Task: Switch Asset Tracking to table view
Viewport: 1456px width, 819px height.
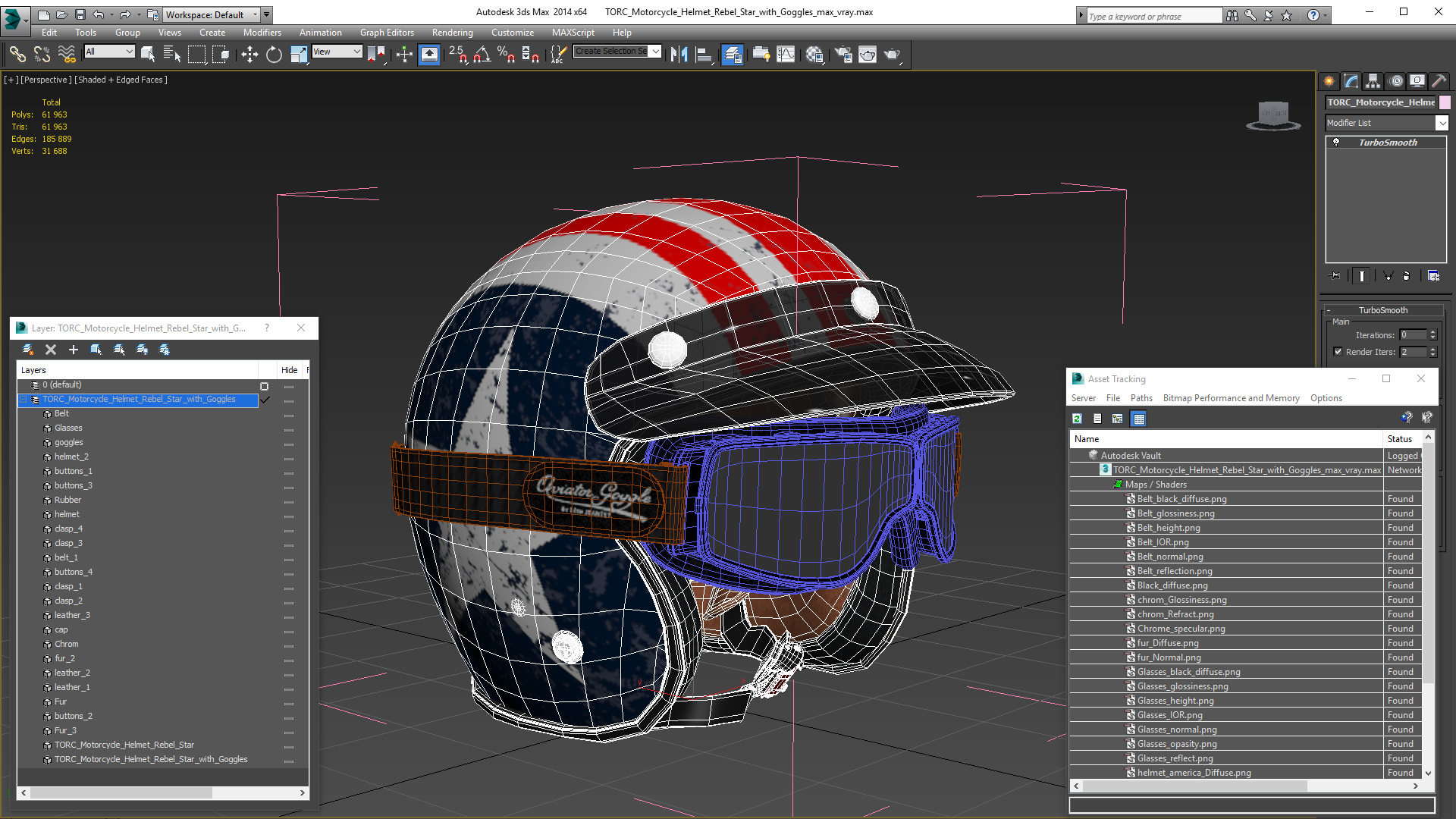Action: coord(1138,419)
